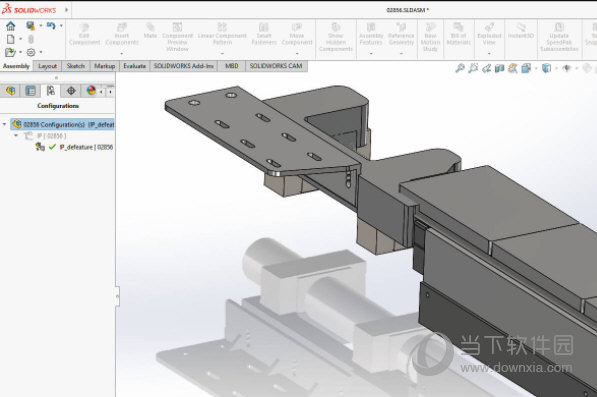This screenshot has width=597, height=397.
Task: Click the Edit Component tool
Action: [x=85, y=33]
